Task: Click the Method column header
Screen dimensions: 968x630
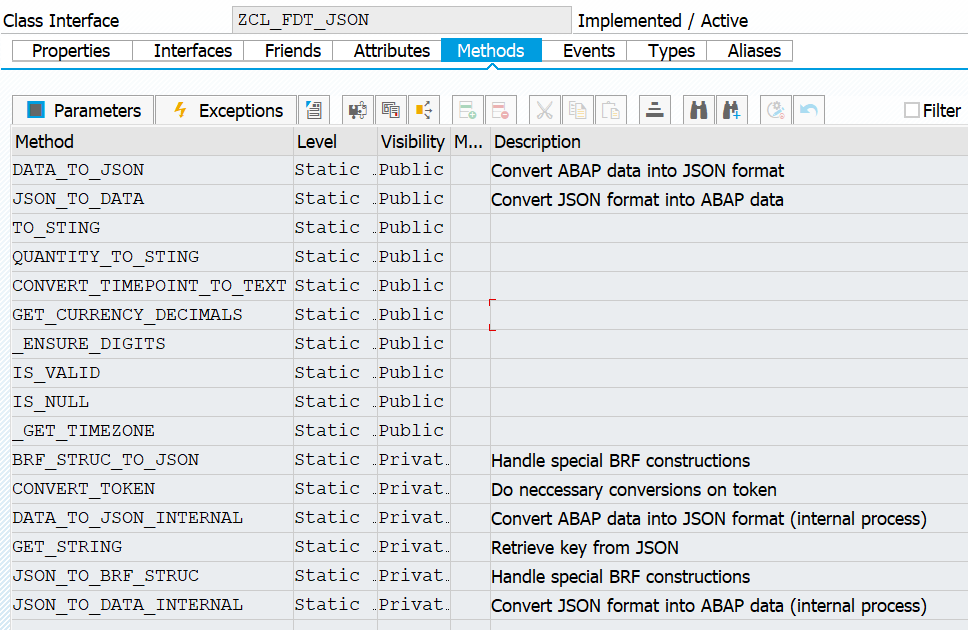Action: click(x=152, y=142)
